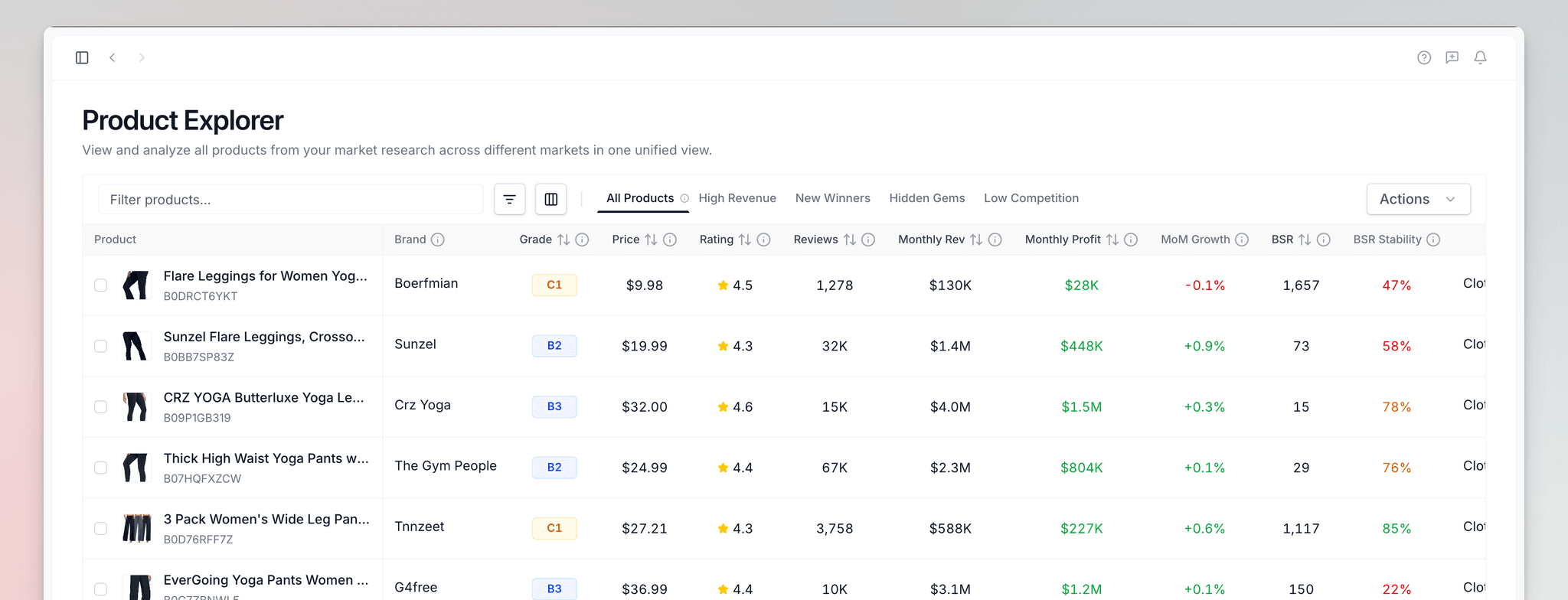
Task: Select checkbox for CRZ YOGA Butterluxe row
Action: [x=100, y=406]
